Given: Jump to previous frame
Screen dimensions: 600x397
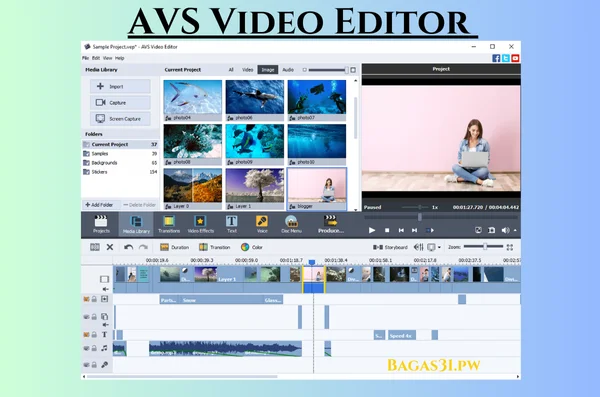Looking at the screenshot, I should (x=401, y=230).
